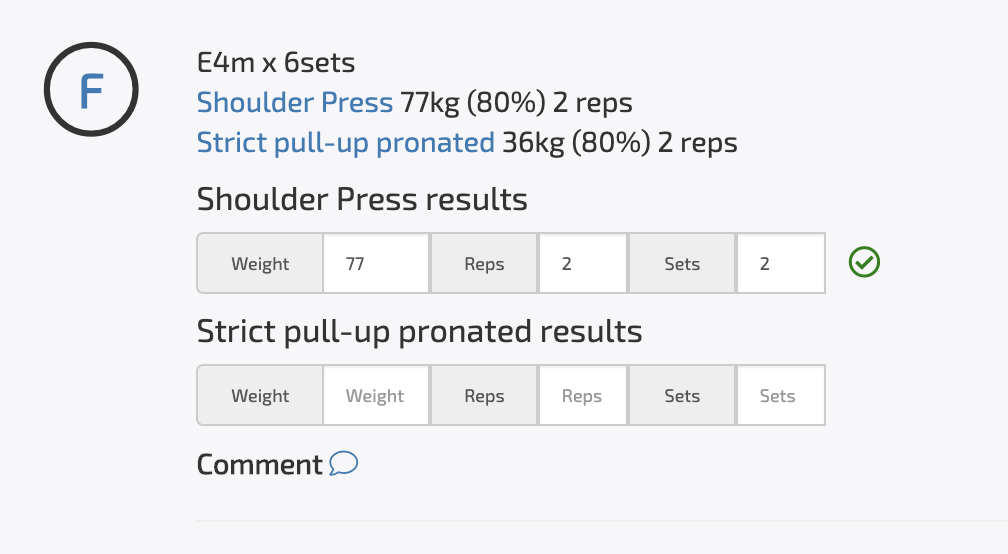Viewport: 1008px width, 554px height.
Task: Open the Strict pull-up pronated link
Action: pos(345,143)
